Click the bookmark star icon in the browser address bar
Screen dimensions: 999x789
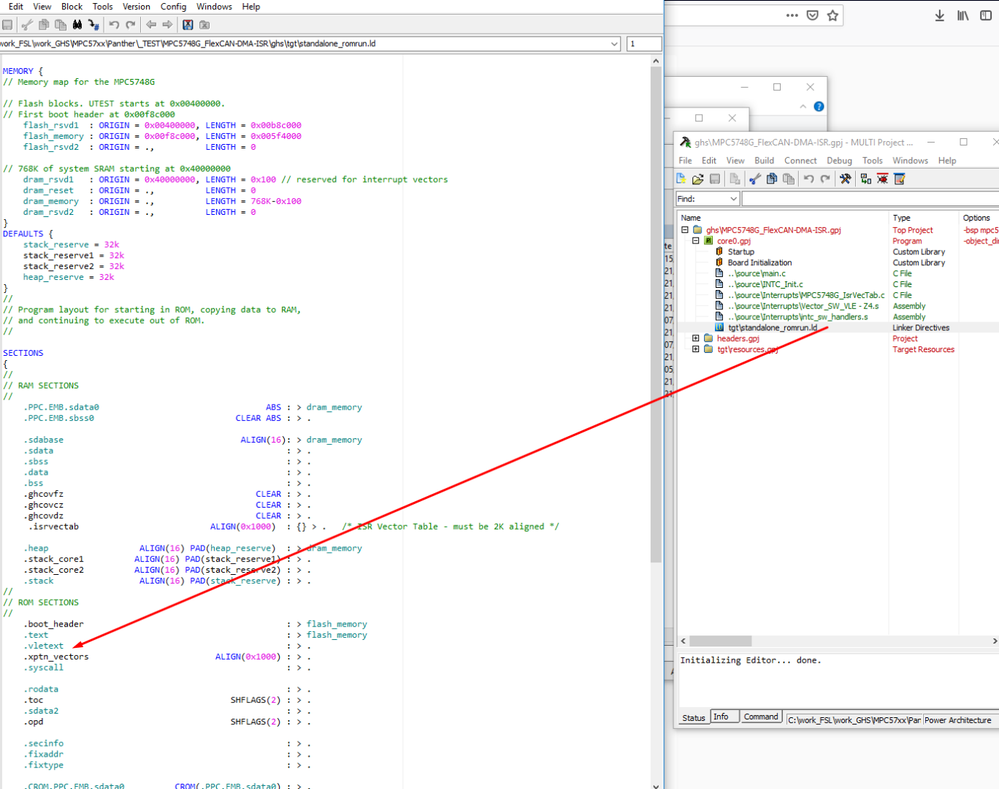coord(833,15)
